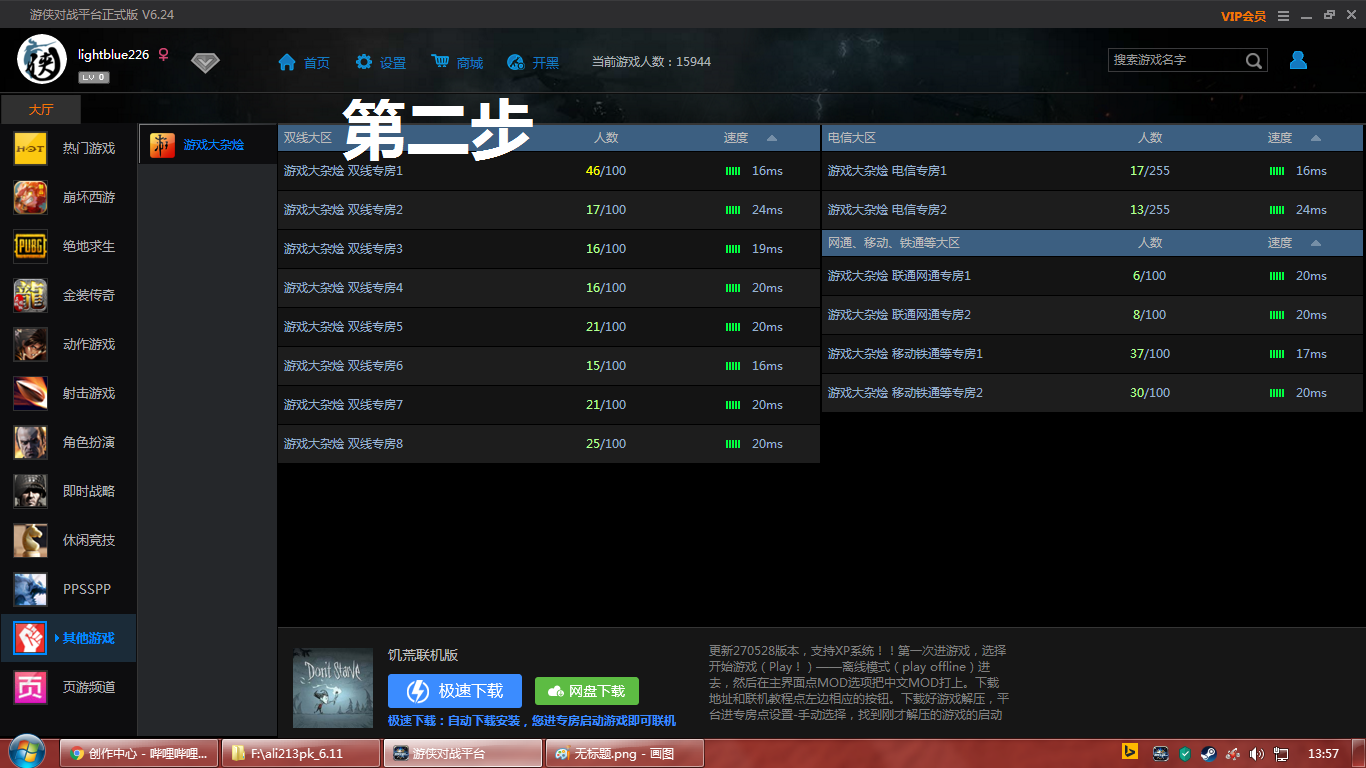The height and width of the screenshot is (768, 1366).
Task: Collapse the 双线大区 section arrow
Action: [x=772, y=138]
